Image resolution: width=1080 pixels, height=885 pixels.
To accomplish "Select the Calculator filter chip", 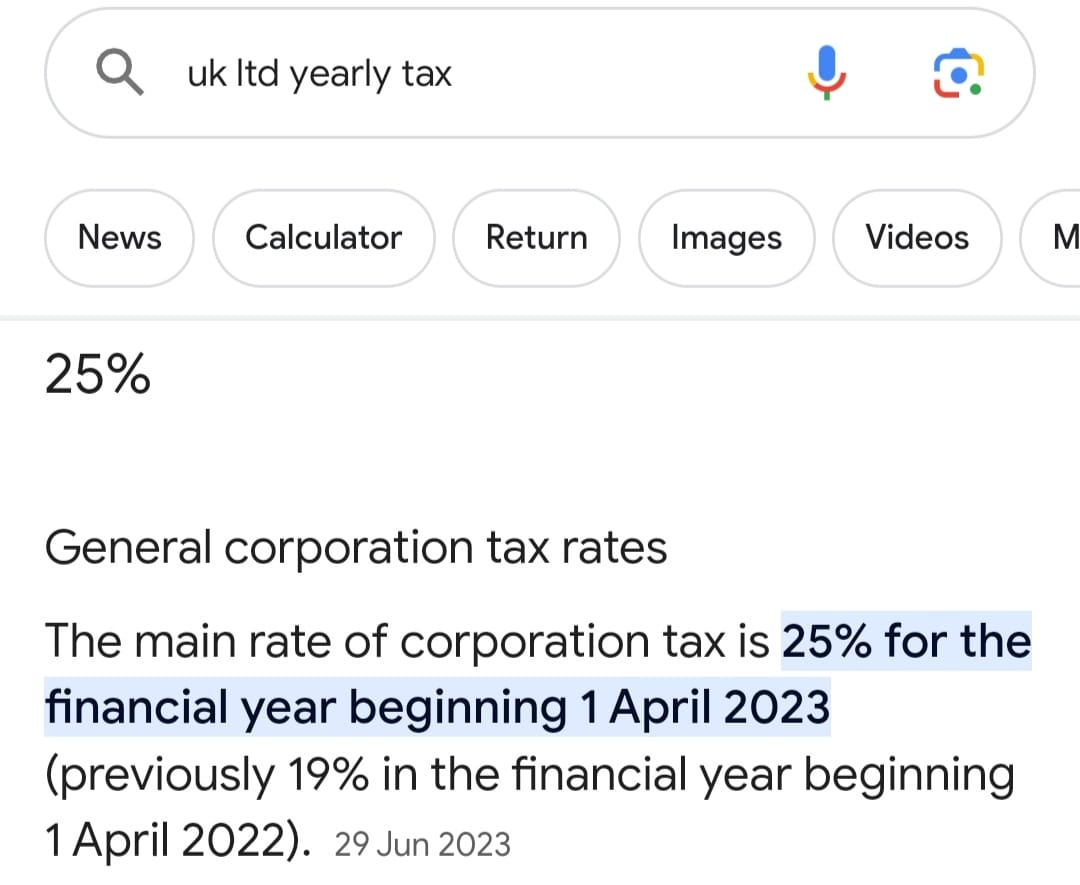I will tap(324, 238).
